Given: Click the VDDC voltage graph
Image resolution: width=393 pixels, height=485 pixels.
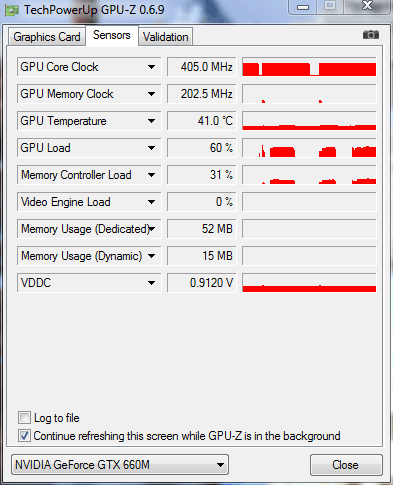Looking at the screenshot, I should [309, 283].
